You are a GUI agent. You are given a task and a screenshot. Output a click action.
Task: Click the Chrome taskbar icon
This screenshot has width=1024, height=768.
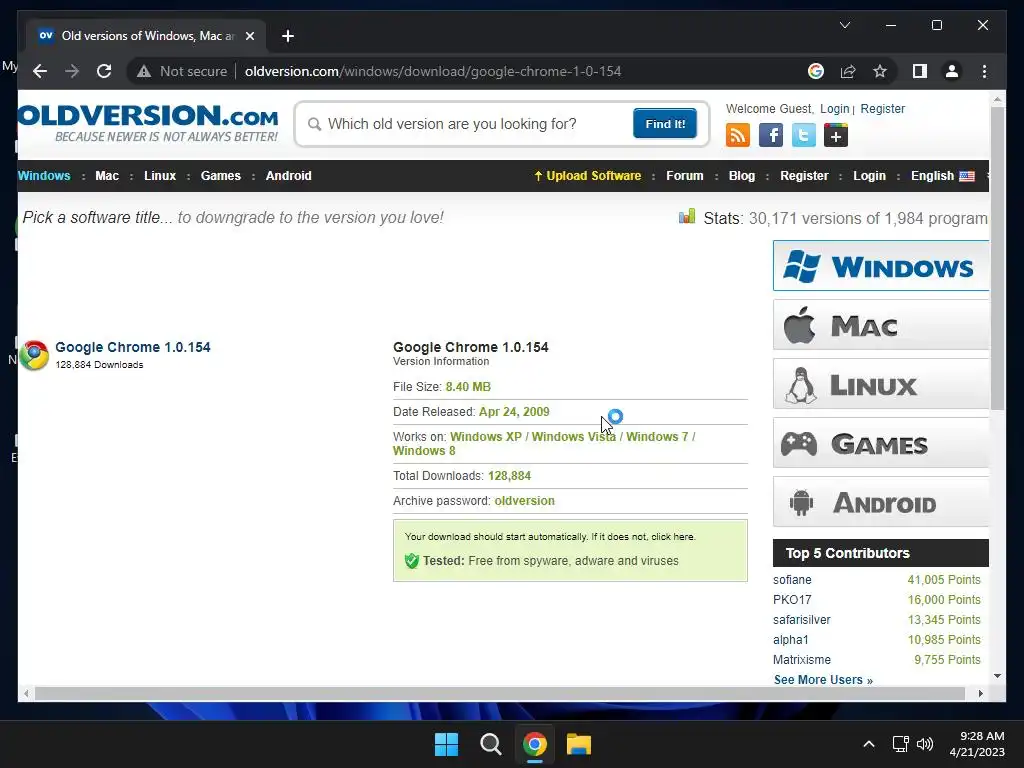coord(534,744)
